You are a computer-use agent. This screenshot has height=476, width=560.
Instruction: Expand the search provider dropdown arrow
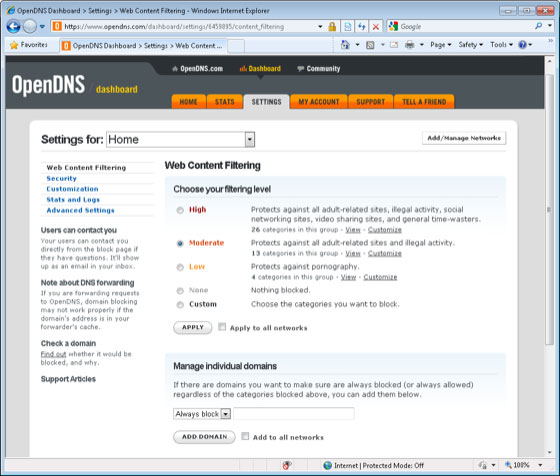pyautogui.click(x=550, y=26)
